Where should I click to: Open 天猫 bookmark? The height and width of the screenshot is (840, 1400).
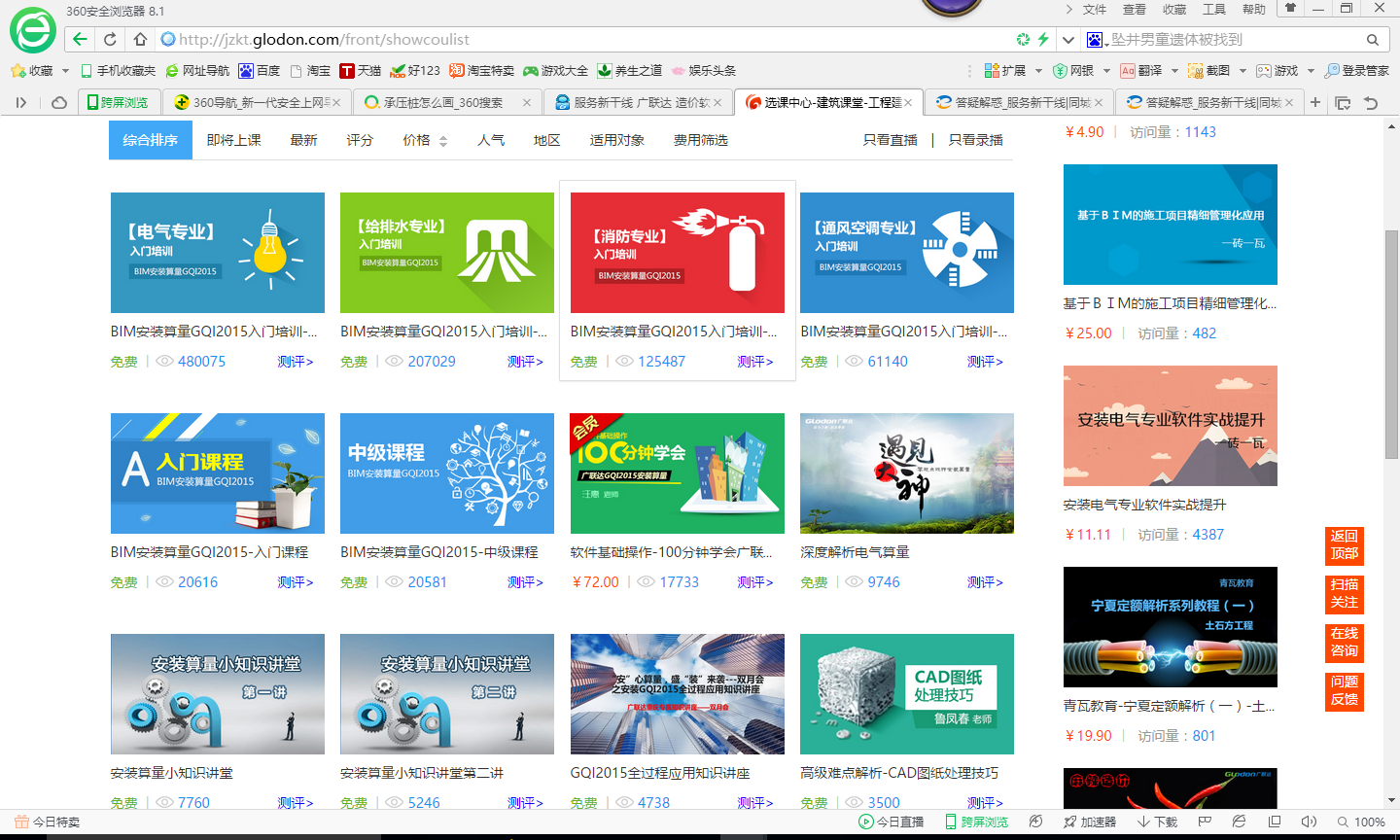(x=361, y=71)
